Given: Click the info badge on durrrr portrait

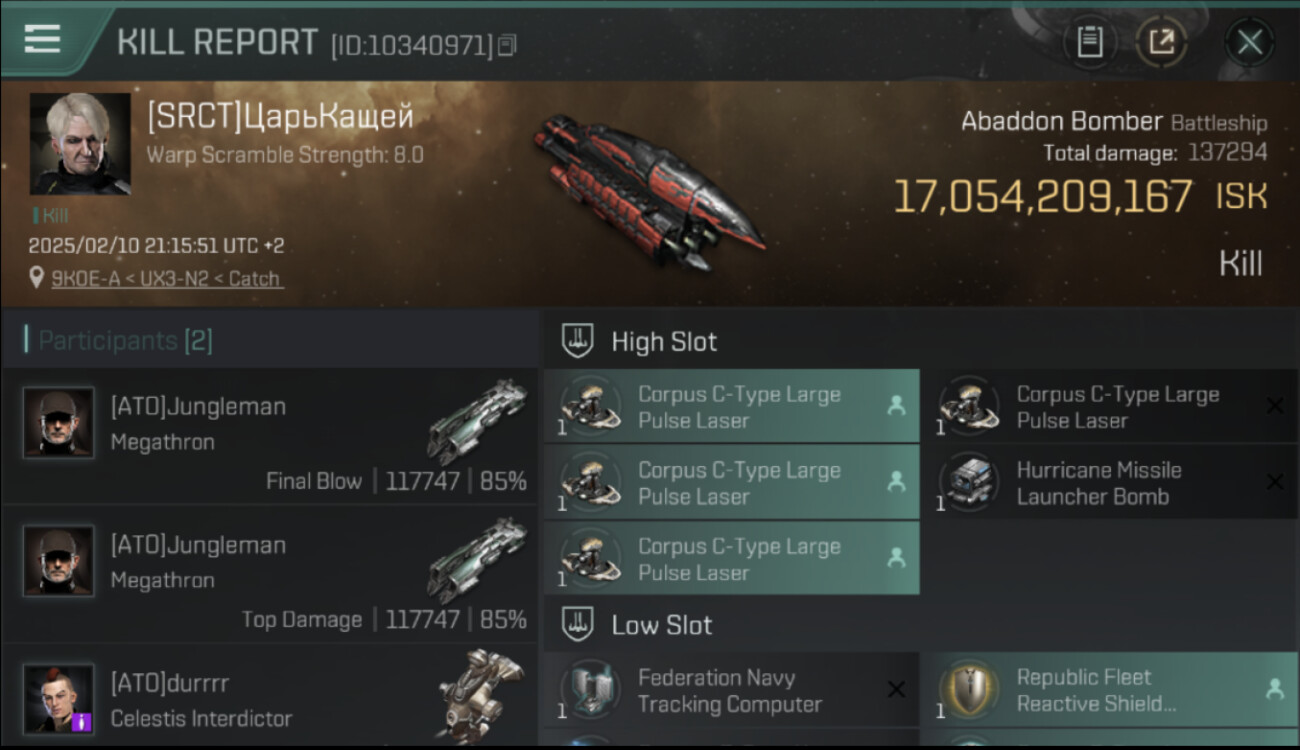Looking at the screenshot, I should (82, 722).
